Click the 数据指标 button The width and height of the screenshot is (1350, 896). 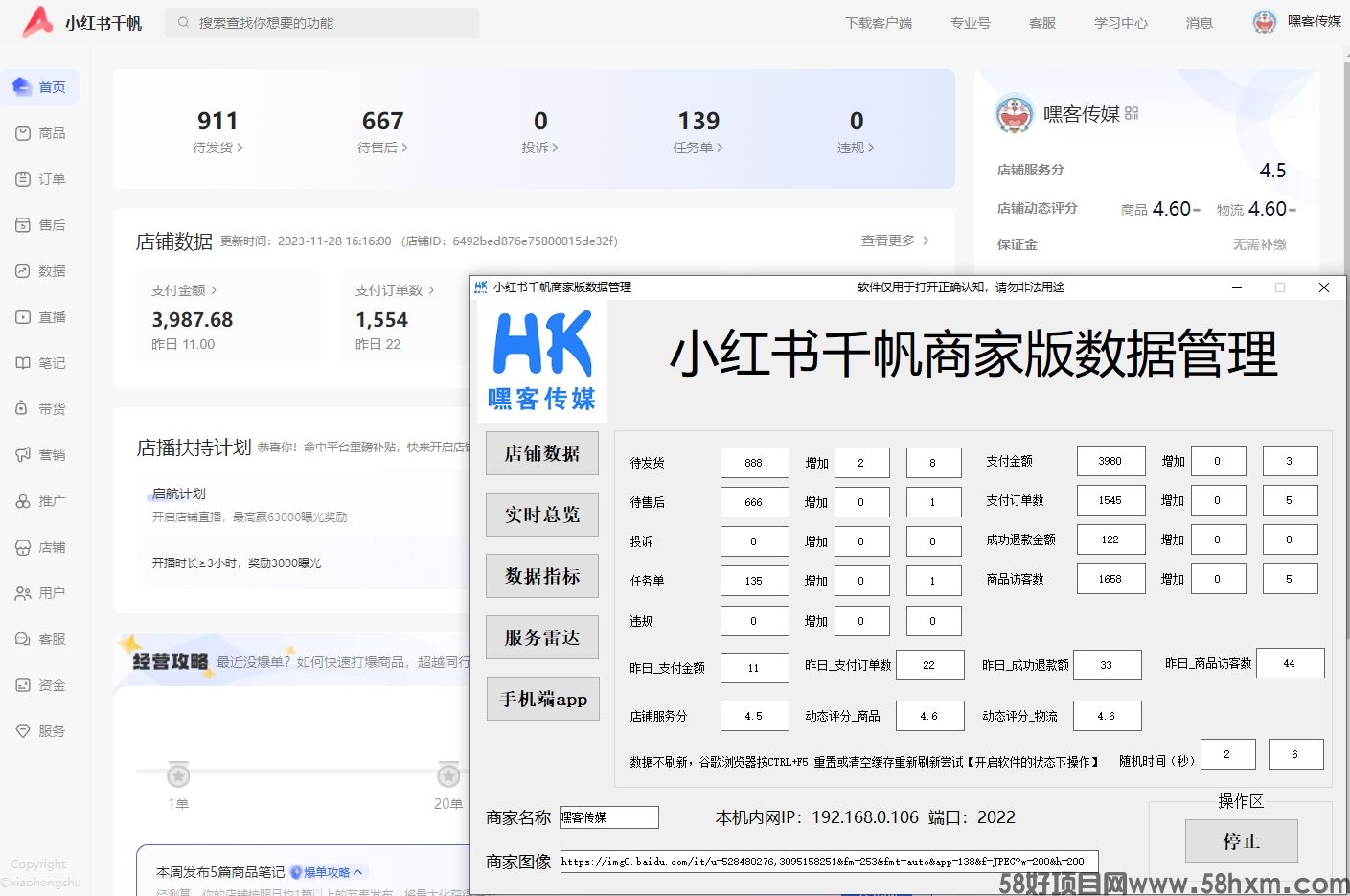[x=542, y=576]
